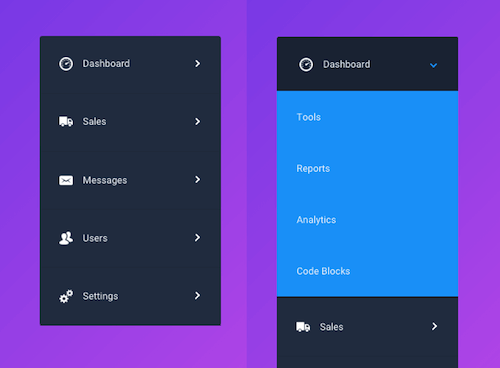Image resolution: width=500 pixels, height=368 pixels.
Task: Click the Sales truck icon in right menu
Action: point(303,327)
